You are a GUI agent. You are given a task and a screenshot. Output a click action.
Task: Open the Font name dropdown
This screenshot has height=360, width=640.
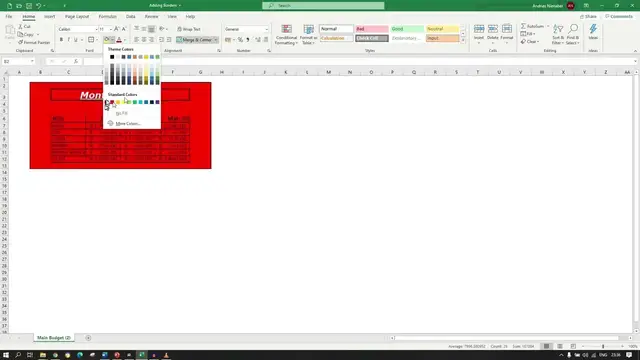click(x=96, y=29)
